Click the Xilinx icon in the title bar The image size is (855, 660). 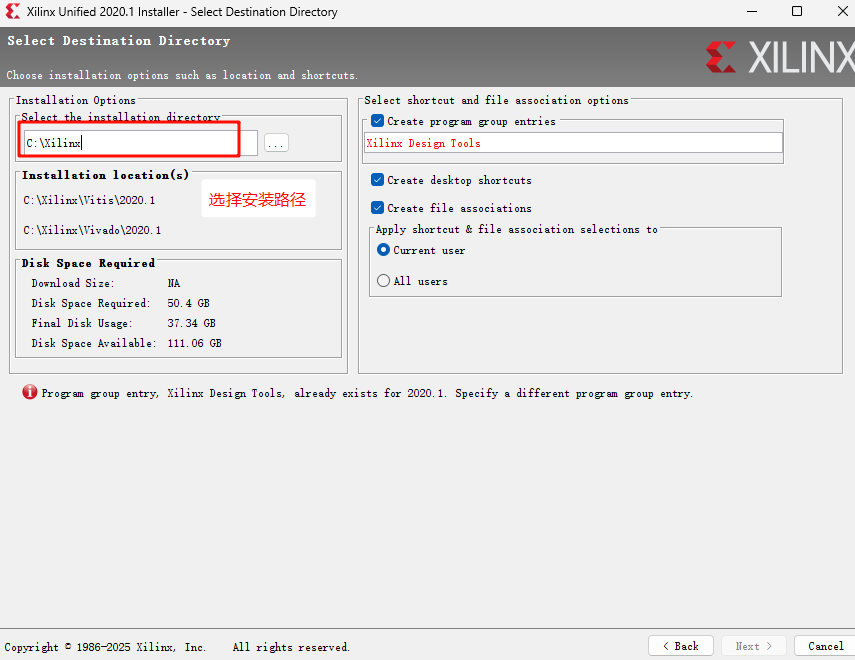coord(12,12)
